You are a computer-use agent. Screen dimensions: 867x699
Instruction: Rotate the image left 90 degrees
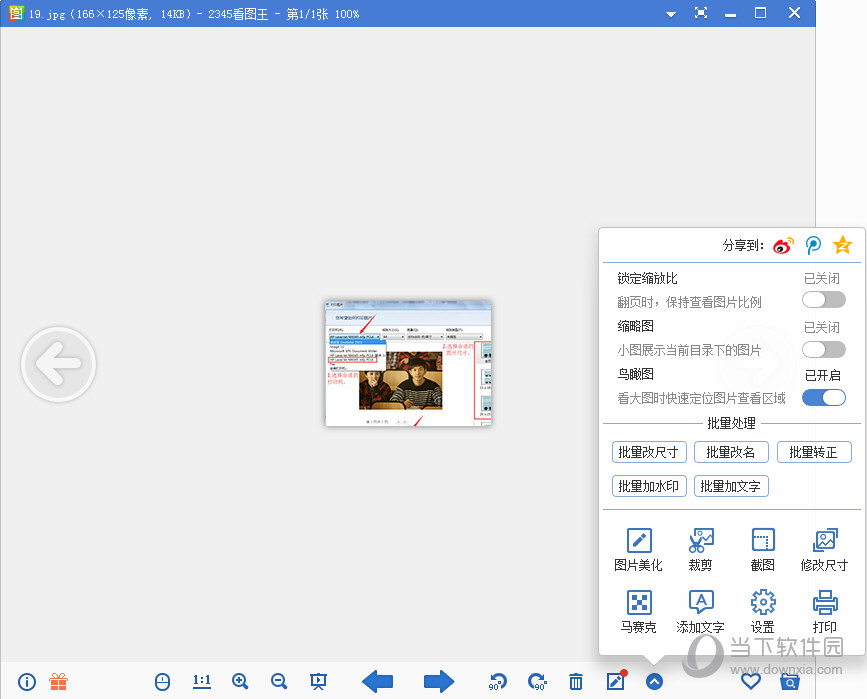point(497,681)
